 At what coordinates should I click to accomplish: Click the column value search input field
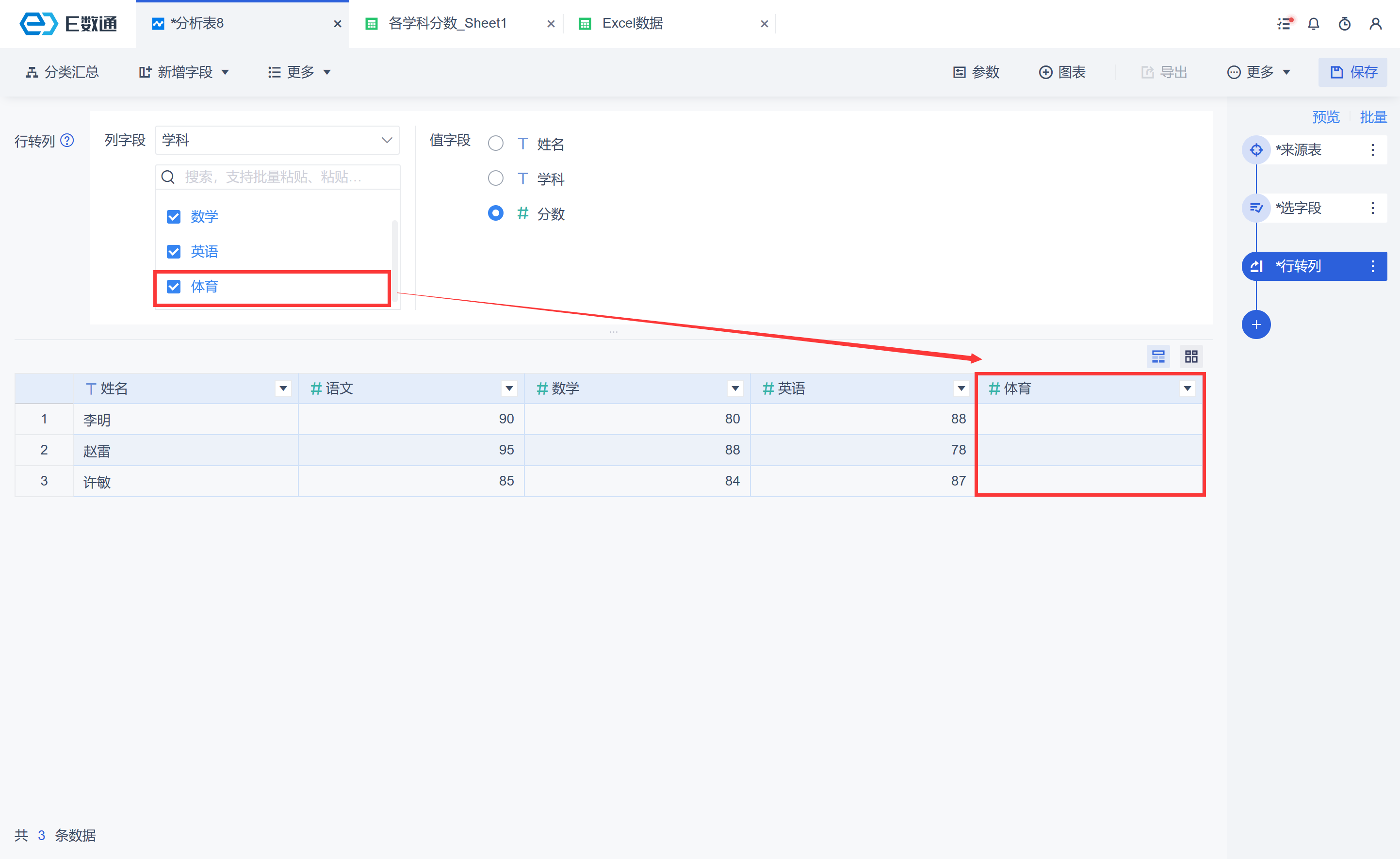(x=278, y=177)
